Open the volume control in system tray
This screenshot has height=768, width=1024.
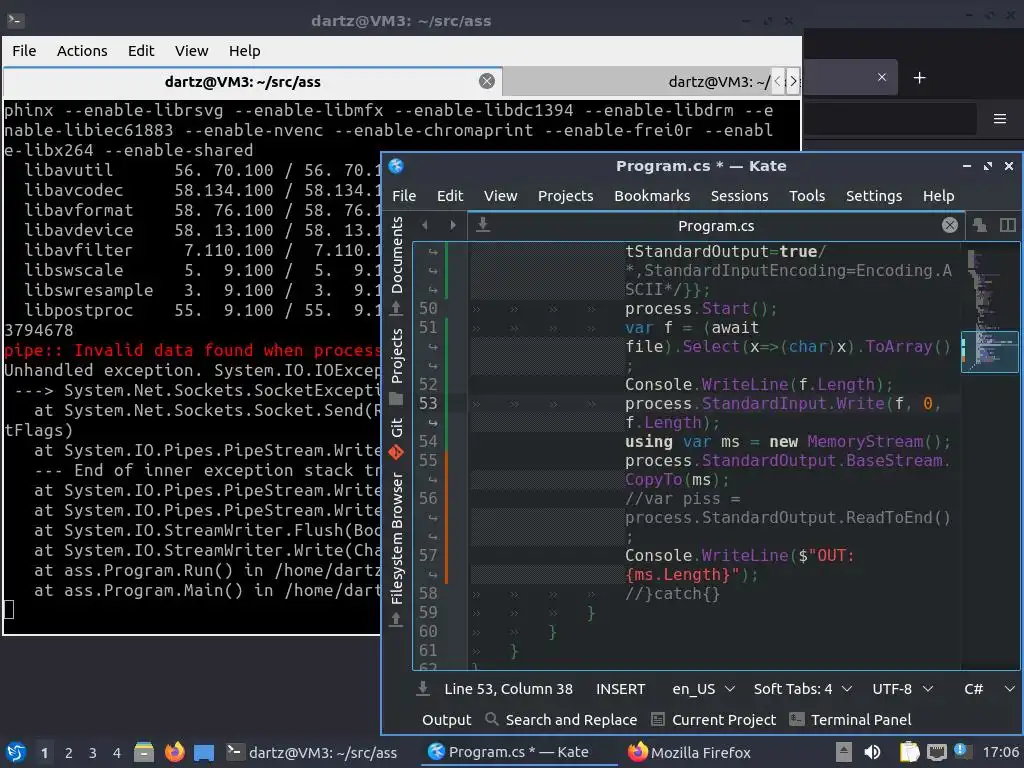tap(872, 752)
